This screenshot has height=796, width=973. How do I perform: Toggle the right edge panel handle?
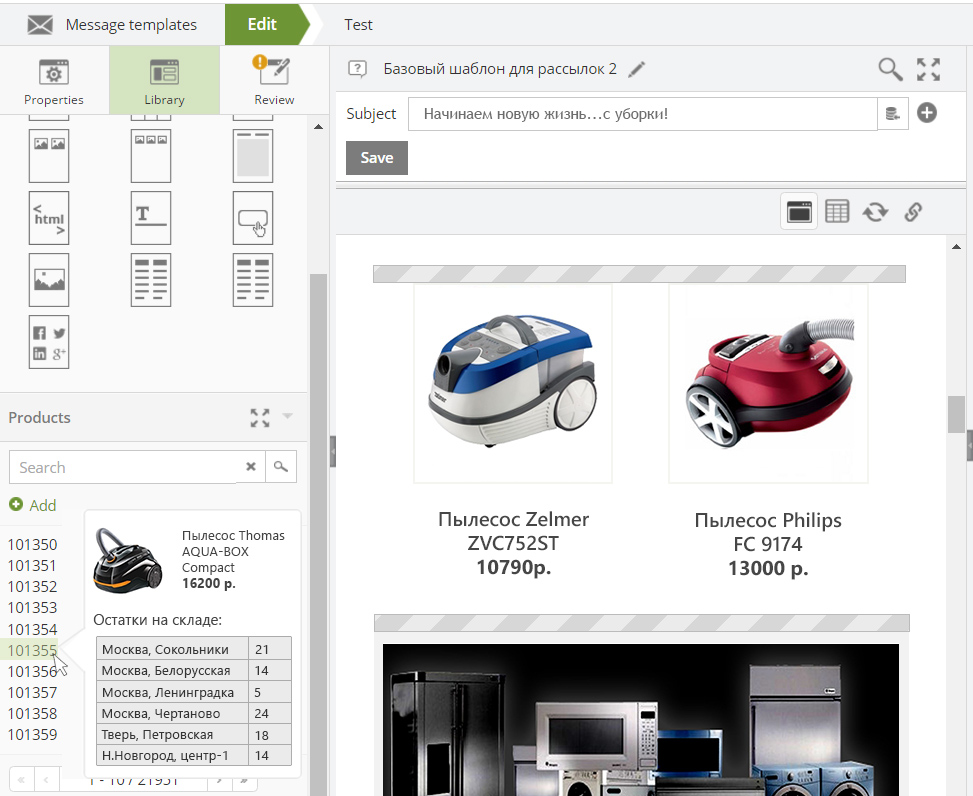click(x=970, y=445)
